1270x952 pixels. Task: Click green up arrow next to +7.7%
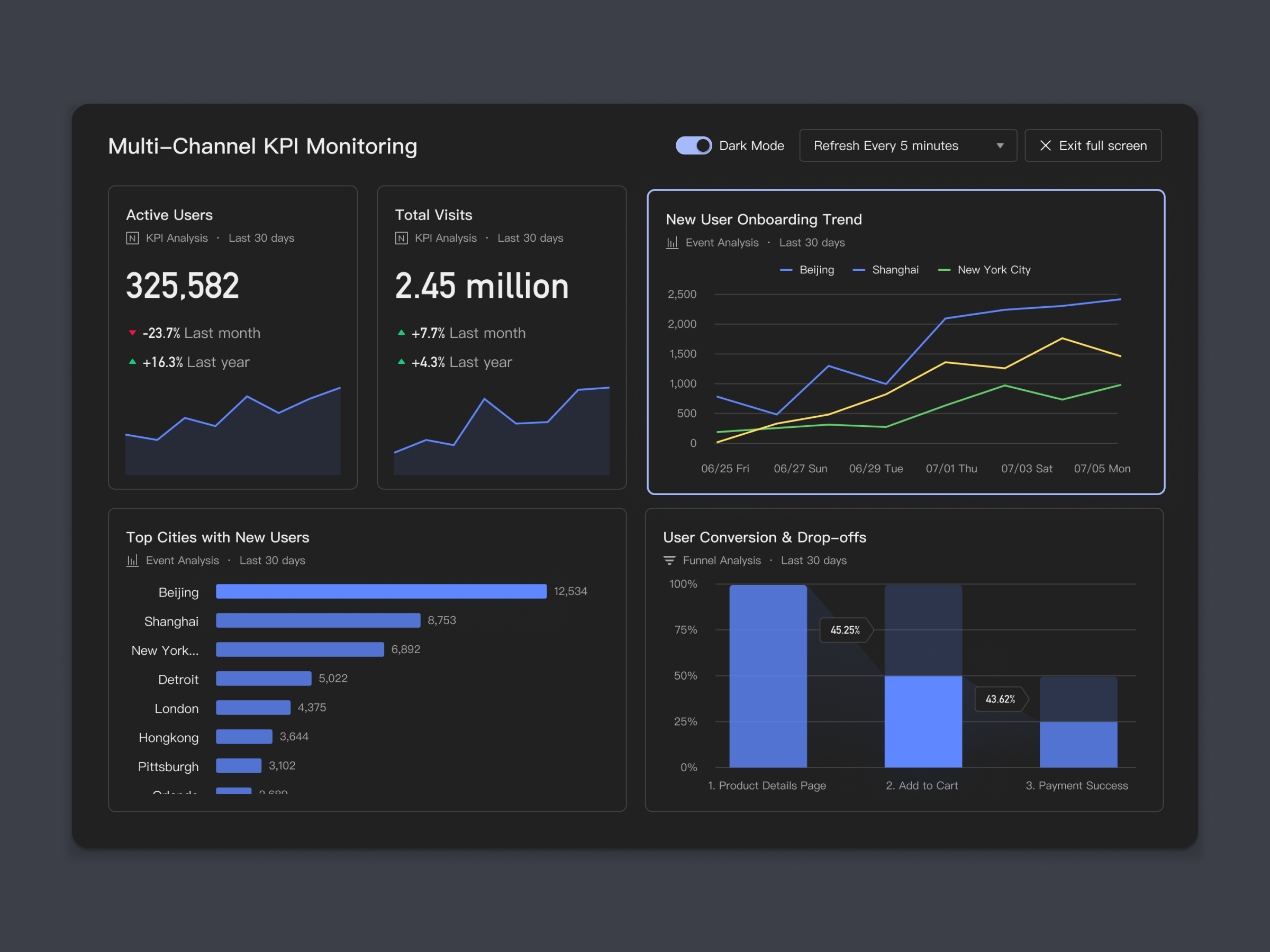[x=401, y=333]
